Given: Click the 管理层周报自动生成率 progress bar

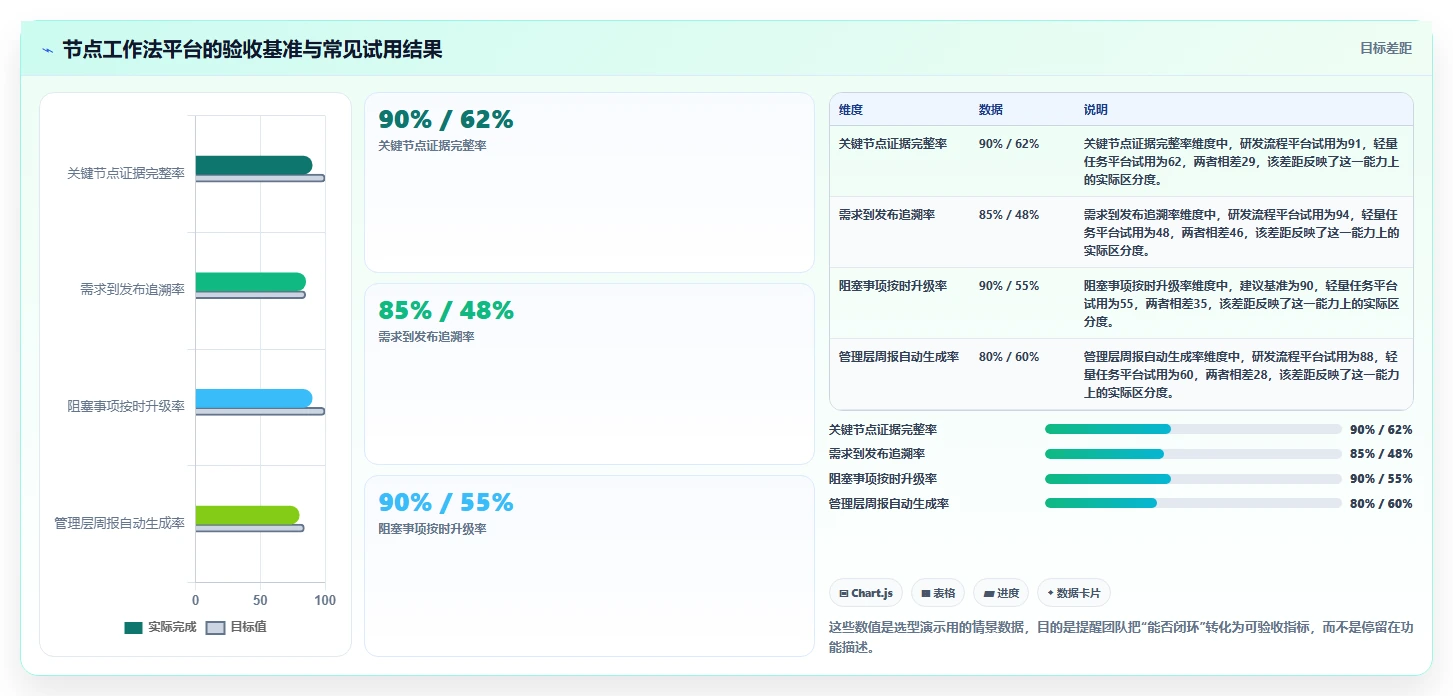Looking at the screenshot, I should click(x=1193, y=503).
